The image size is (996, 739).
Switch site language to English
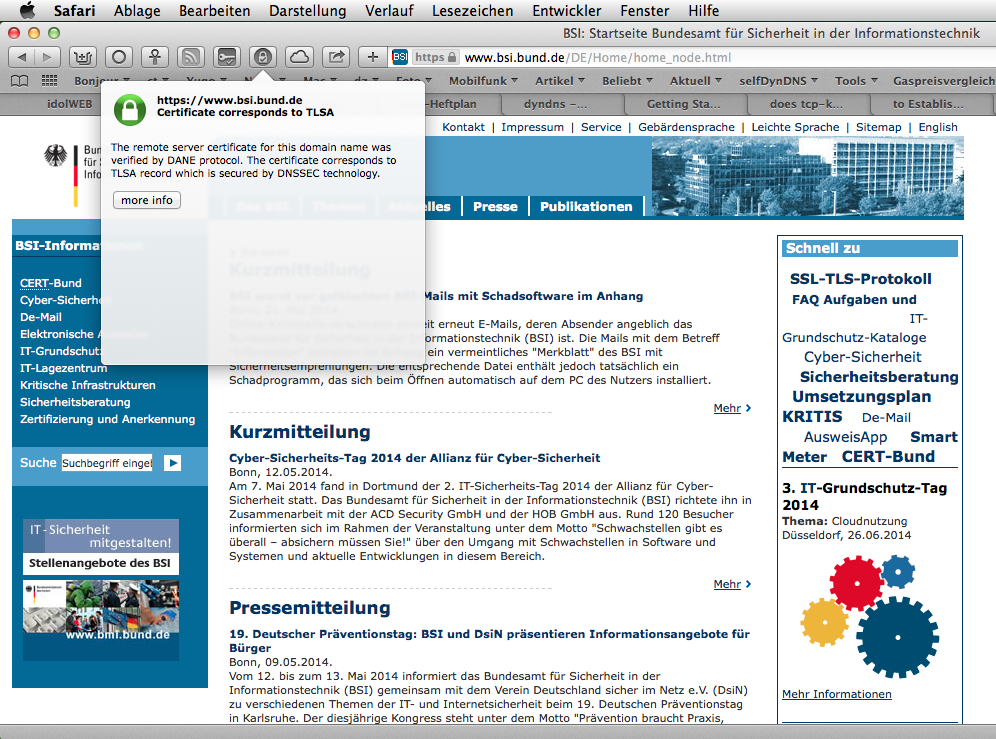[x=938, y=127]
